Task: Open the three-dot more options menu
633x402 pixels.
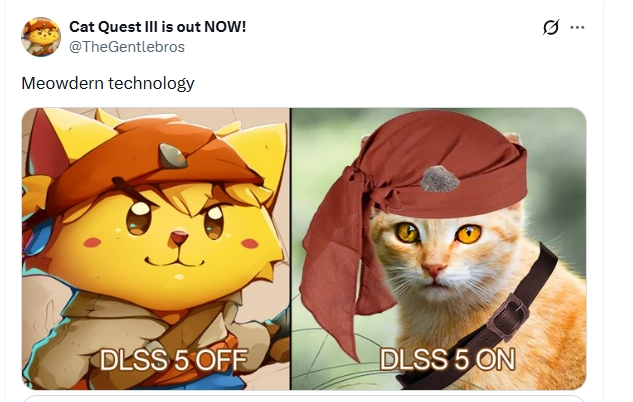Action: coord(577,27)
